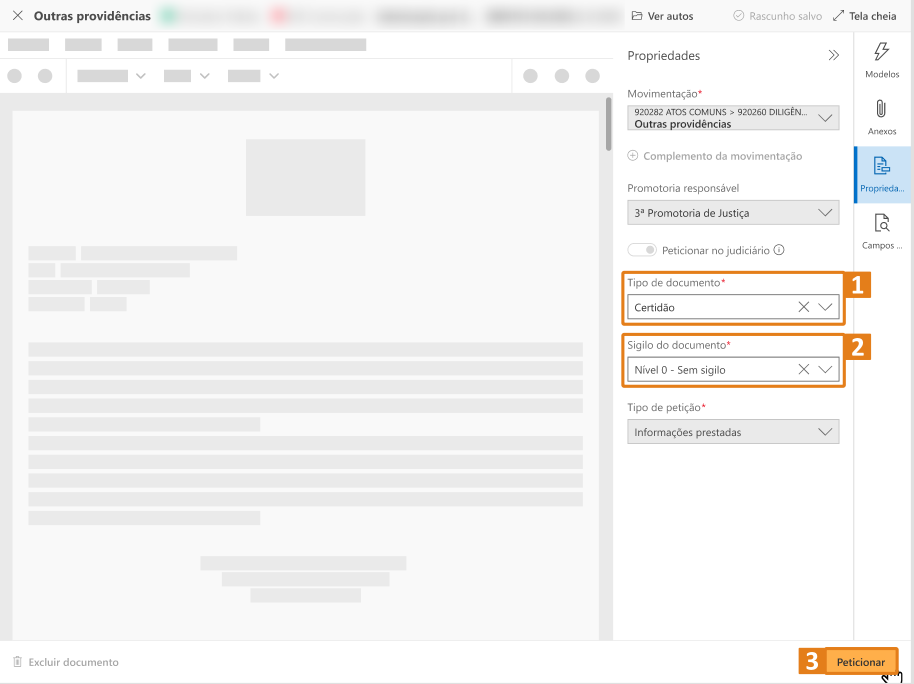The height and width of the screenshot is (684, 914).
Task: Add Complemento da movimentação
Action: (714, 156)
